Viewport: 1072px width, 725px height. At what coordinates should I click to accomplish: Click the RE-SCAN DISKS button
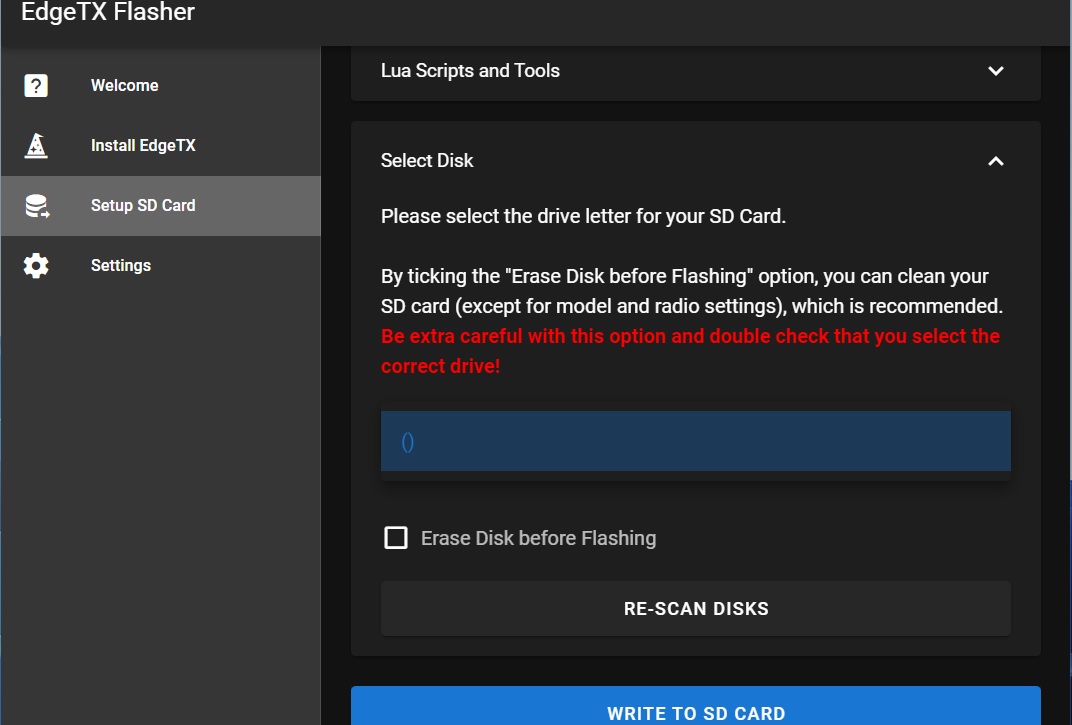click(695, 609)
